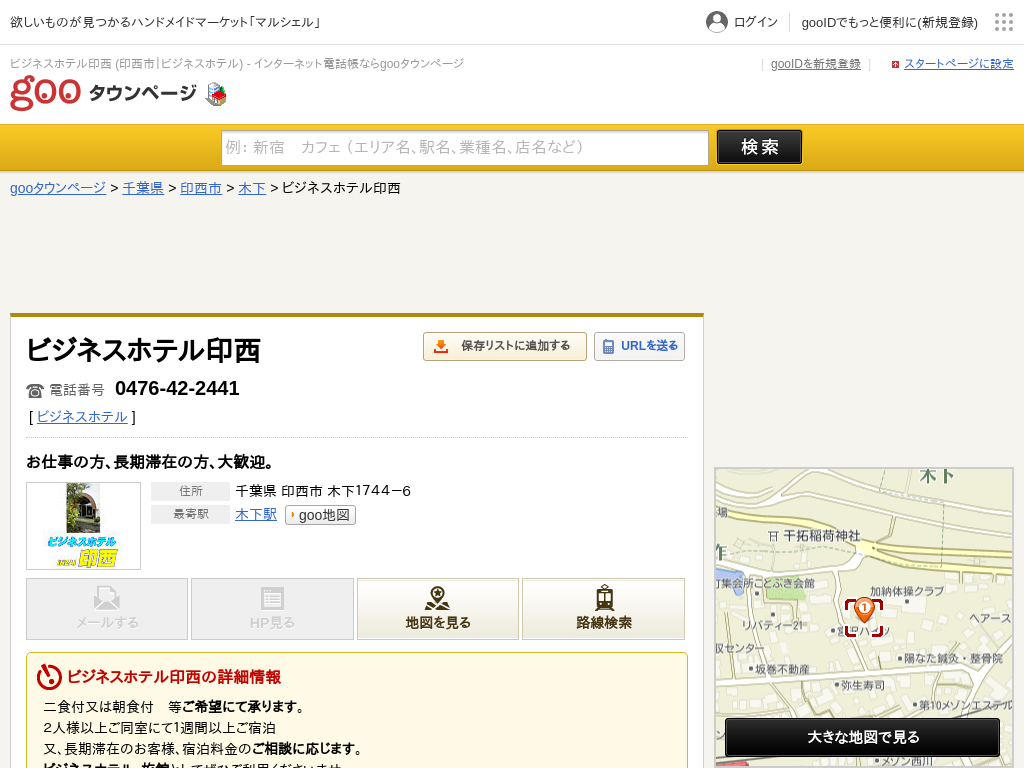Click the 路線検索 button
Screen dimensions: 1024x768
603,609
